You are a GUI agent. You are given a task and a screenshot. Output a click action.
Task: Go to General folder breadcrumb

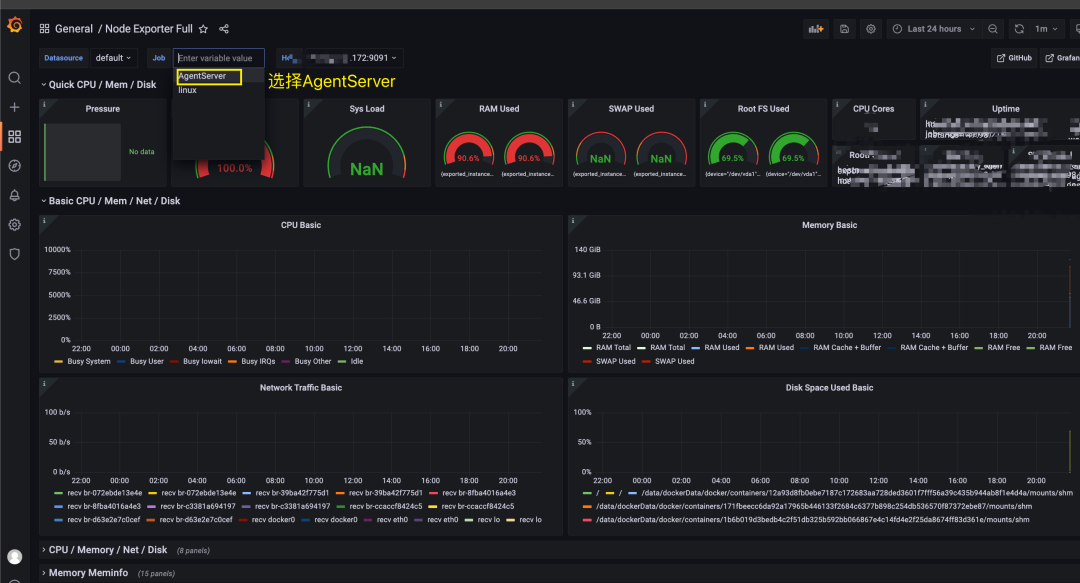coord(74,29)
